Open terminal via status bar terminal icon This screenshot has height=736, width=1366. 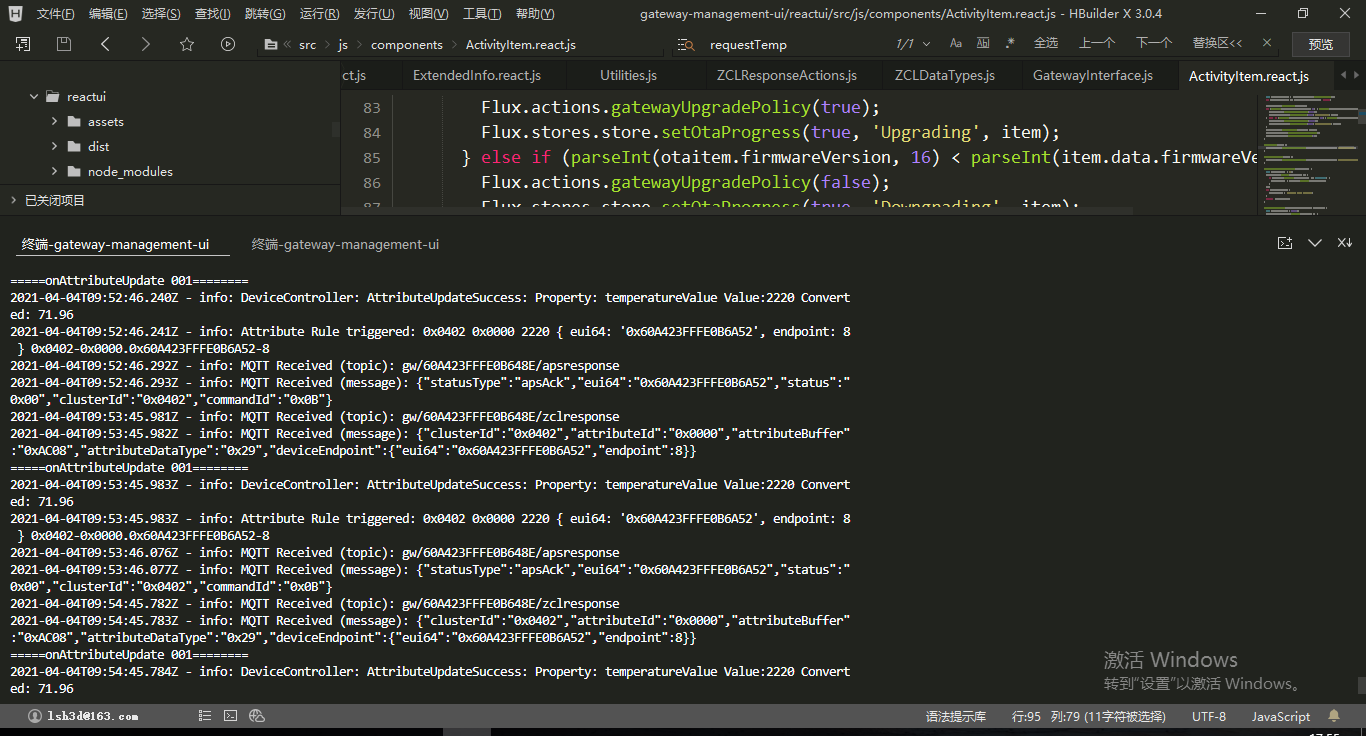[x=231, y=716]
